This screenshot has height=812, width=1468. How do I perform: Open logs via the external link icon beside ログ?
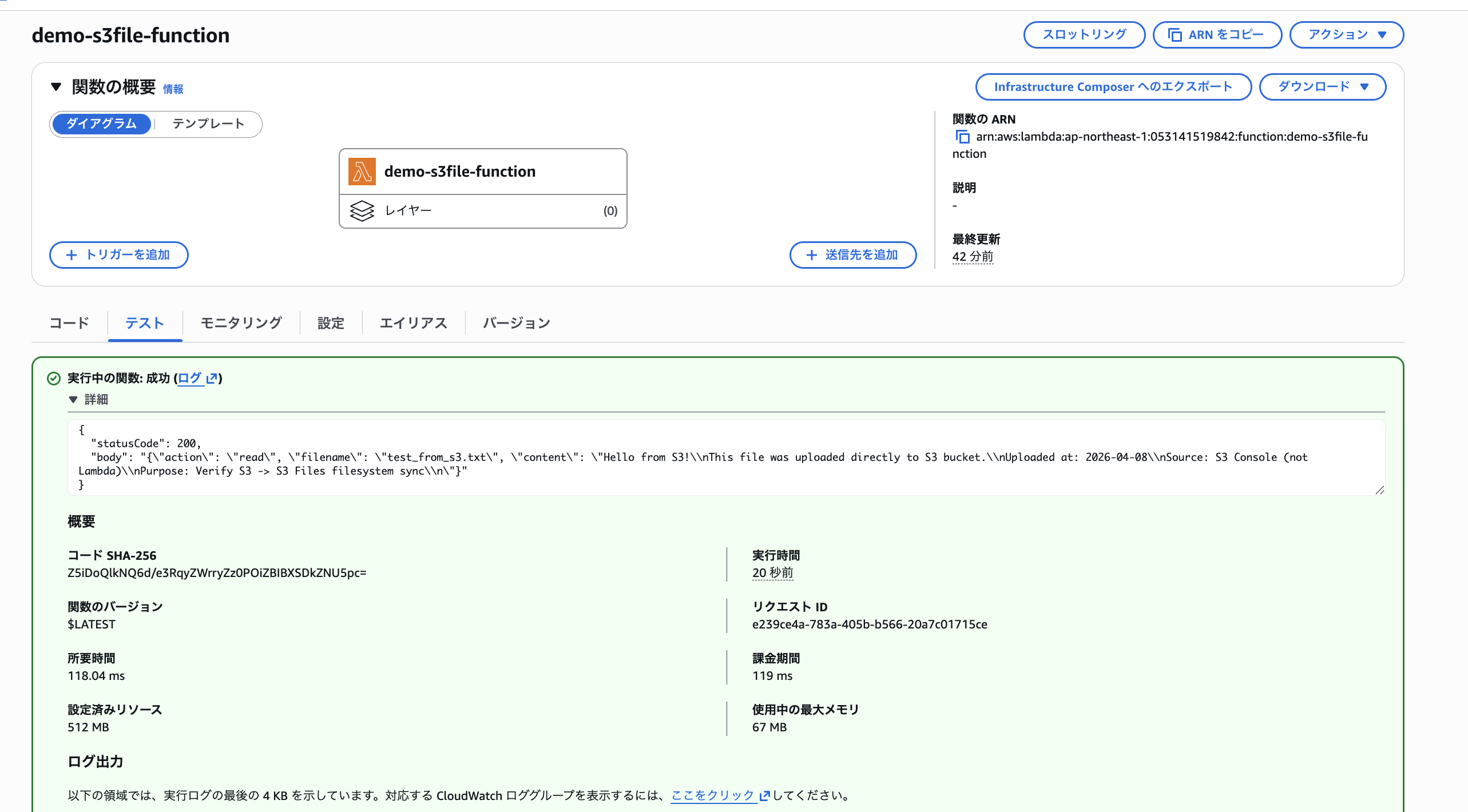(212, 378)
